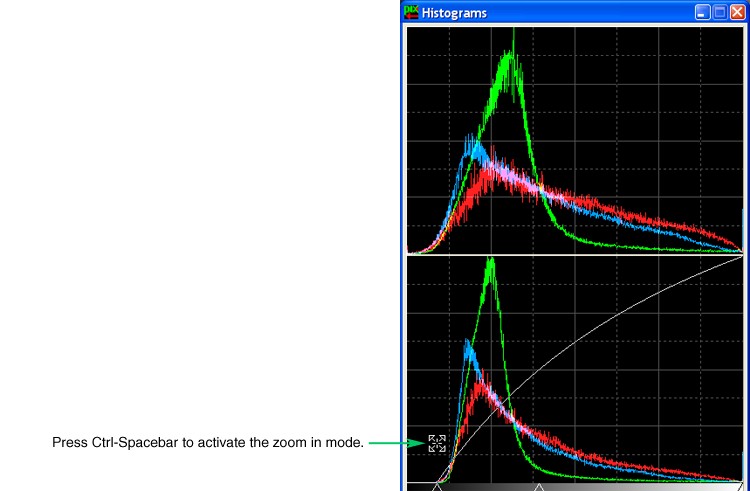The height and width of the screenshot is (491, 750).
Task: Maximize the Histograms window
Action: [x=719, y=12]
